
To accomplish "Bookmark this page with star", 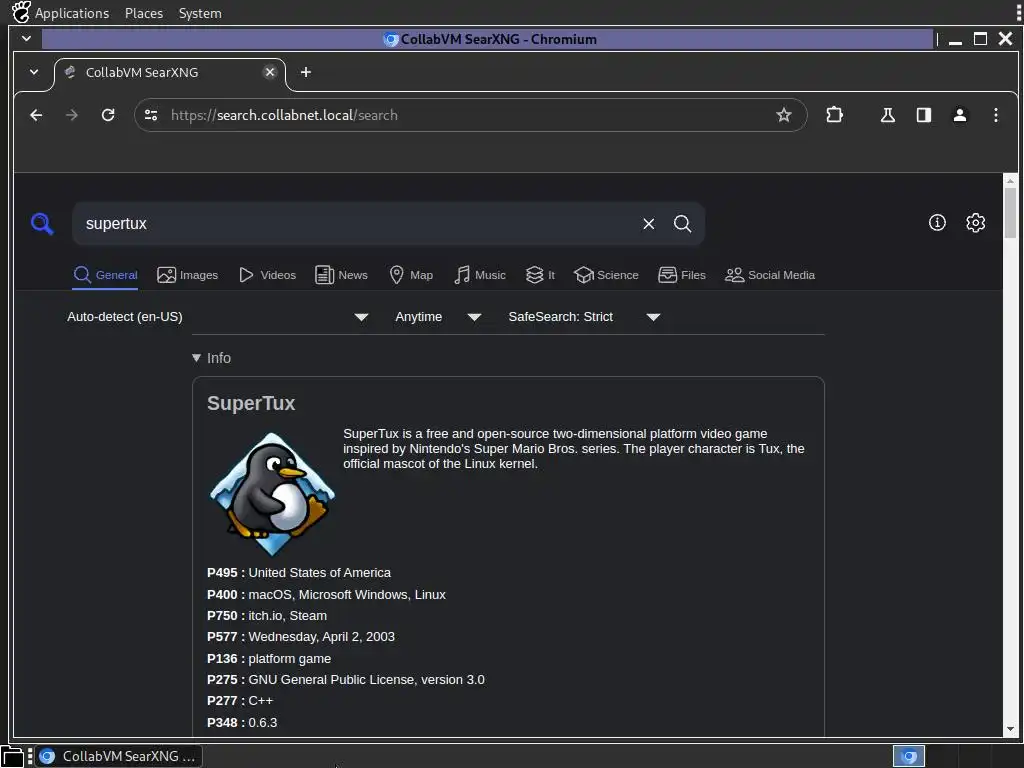I will click(784, 115).
